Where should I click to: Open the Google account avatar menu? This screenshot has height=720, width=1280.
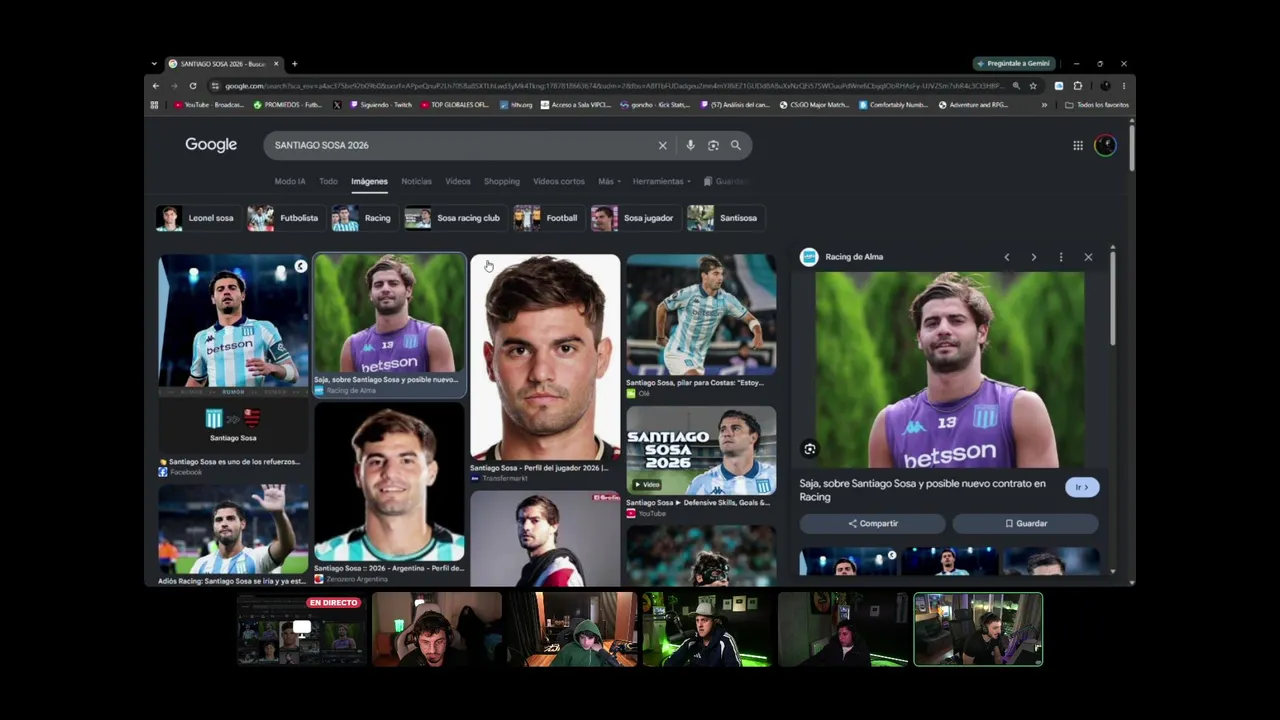coord(1105,145)
